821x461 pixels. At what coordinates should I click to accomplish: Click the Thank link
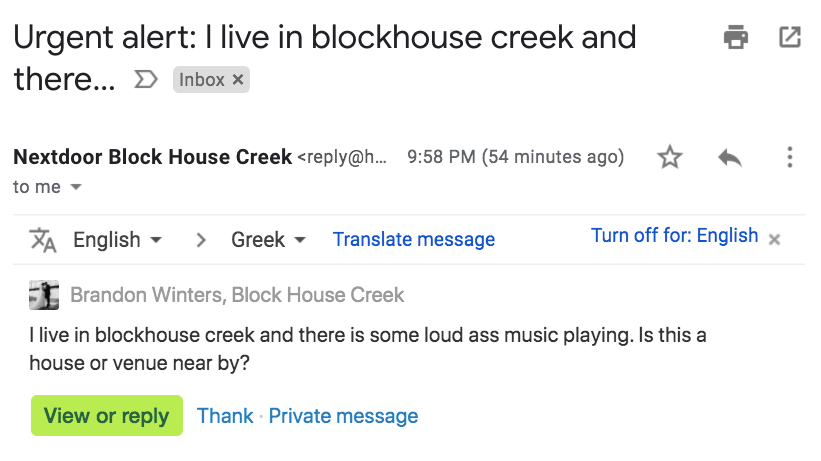pyautogui.click(x=225, y=416)
